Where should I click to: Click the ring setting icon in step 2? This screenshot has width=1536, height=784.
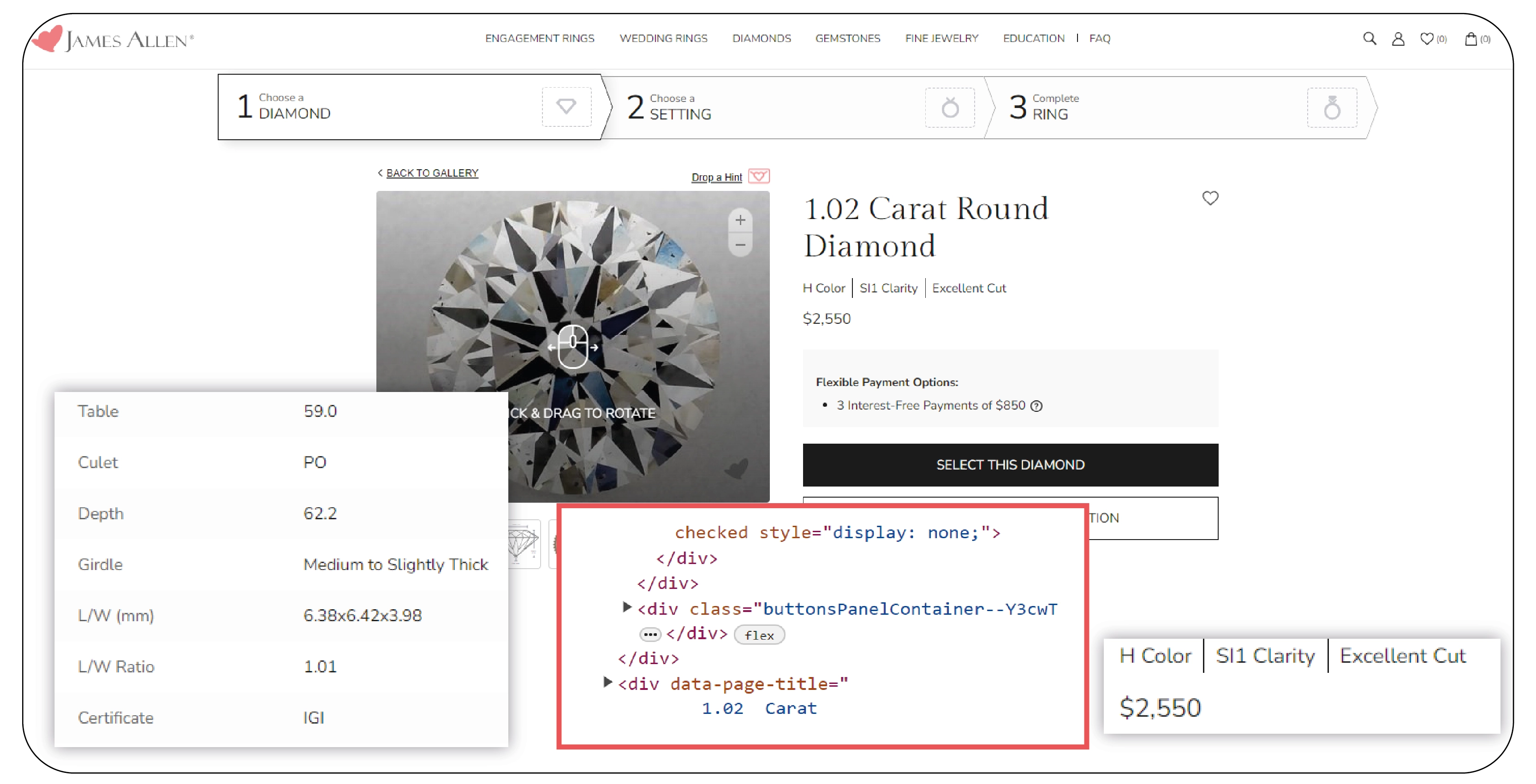click(x=950, y=107)
